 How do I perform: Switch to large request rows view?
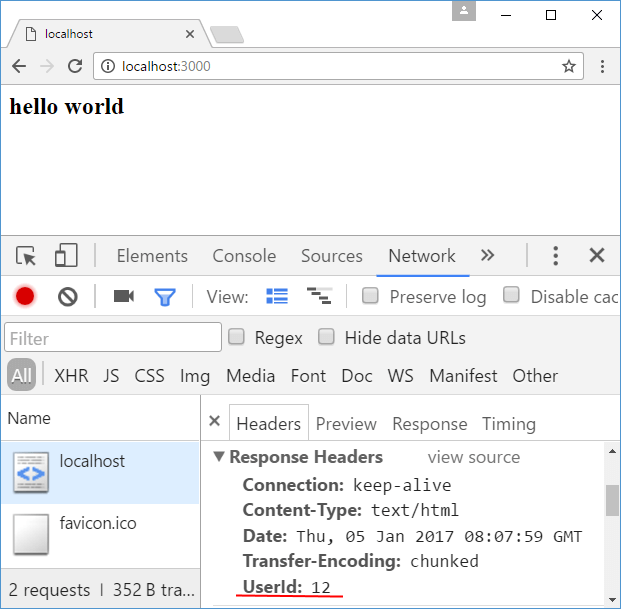277,296
